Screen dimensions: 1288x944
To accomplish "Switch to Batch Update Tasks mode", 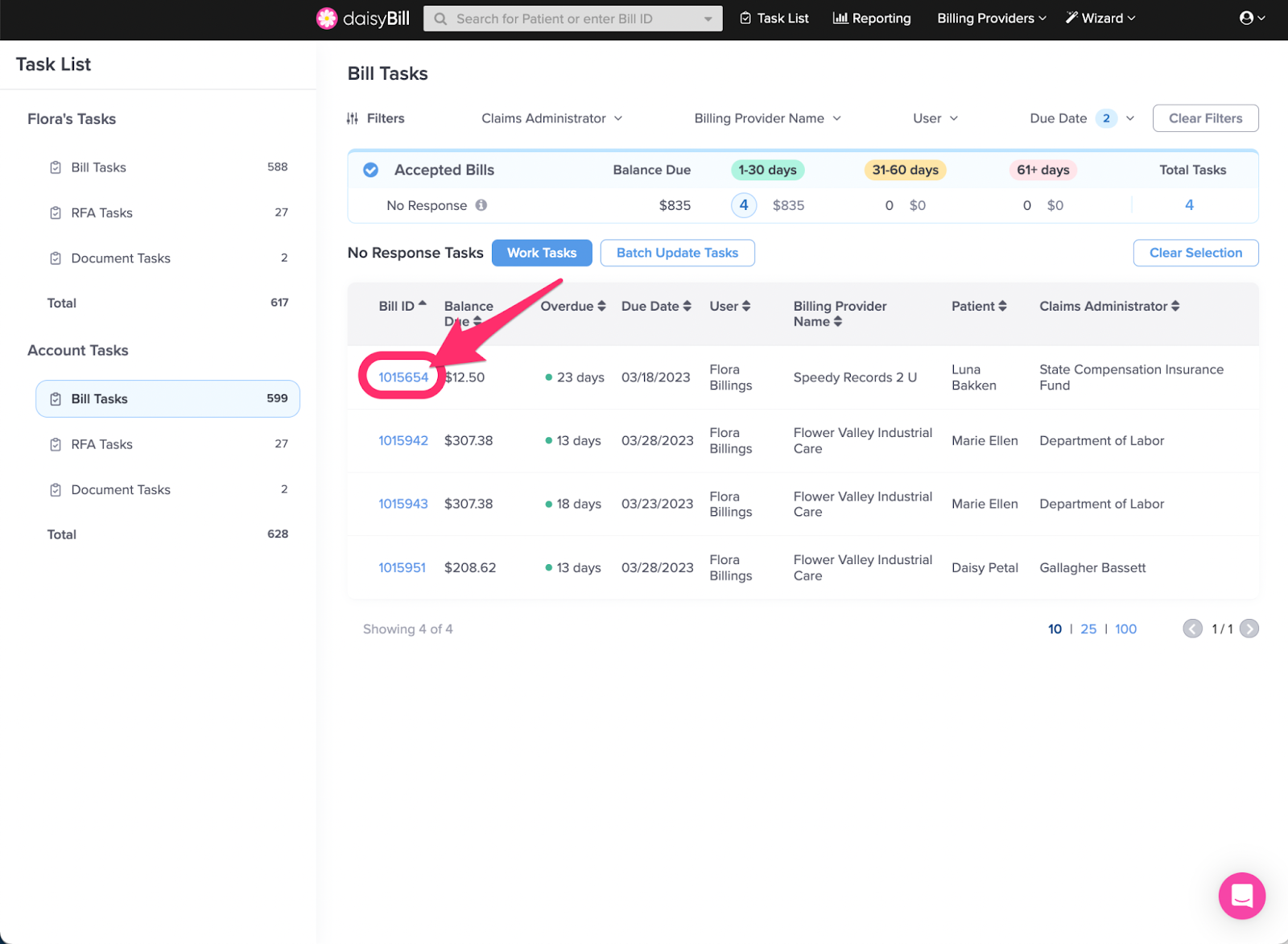I will [x=677, y=253].
